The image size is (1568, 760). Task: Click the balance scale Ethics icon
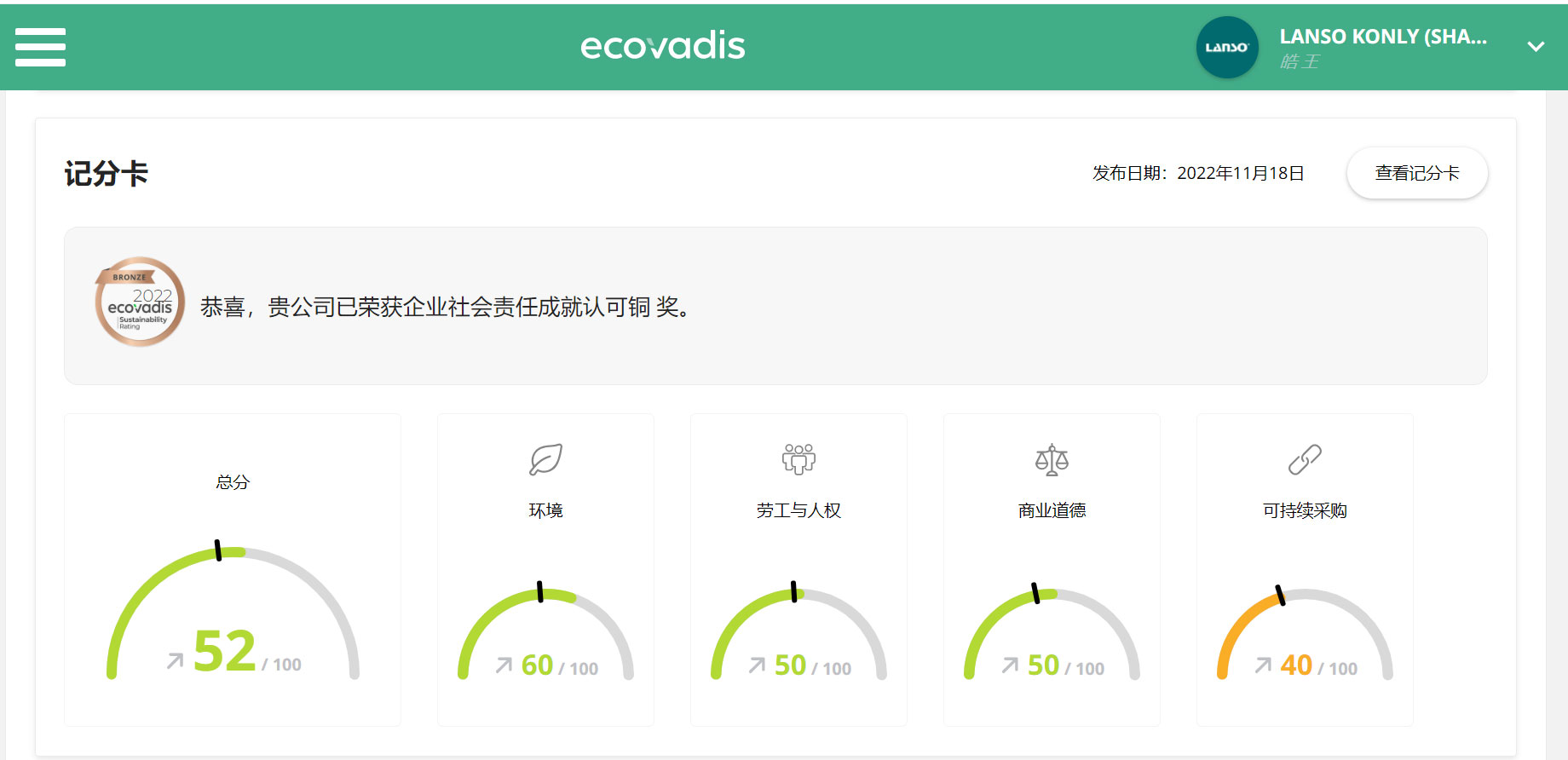1052,459
